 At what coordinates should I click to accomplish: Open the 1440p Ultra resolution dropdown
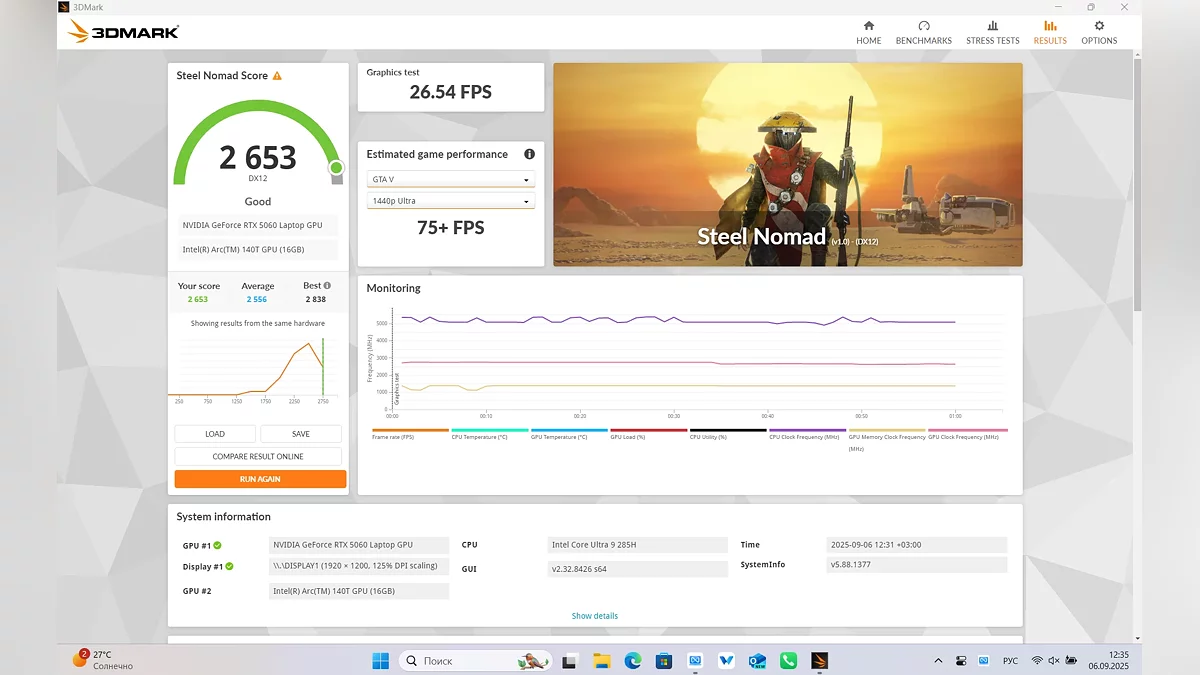click(x=450, y=201)
